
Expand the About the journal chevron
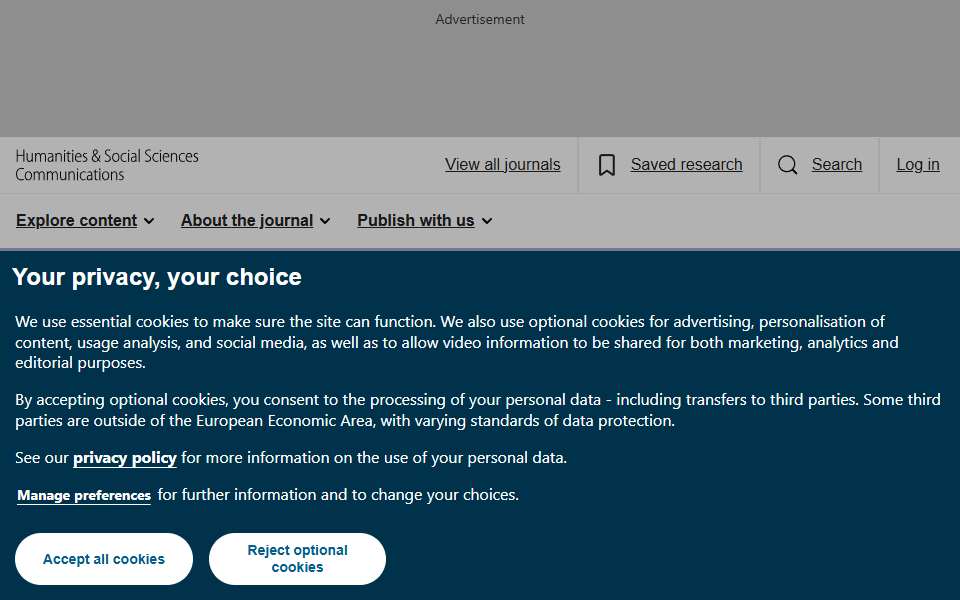(325, 221)
